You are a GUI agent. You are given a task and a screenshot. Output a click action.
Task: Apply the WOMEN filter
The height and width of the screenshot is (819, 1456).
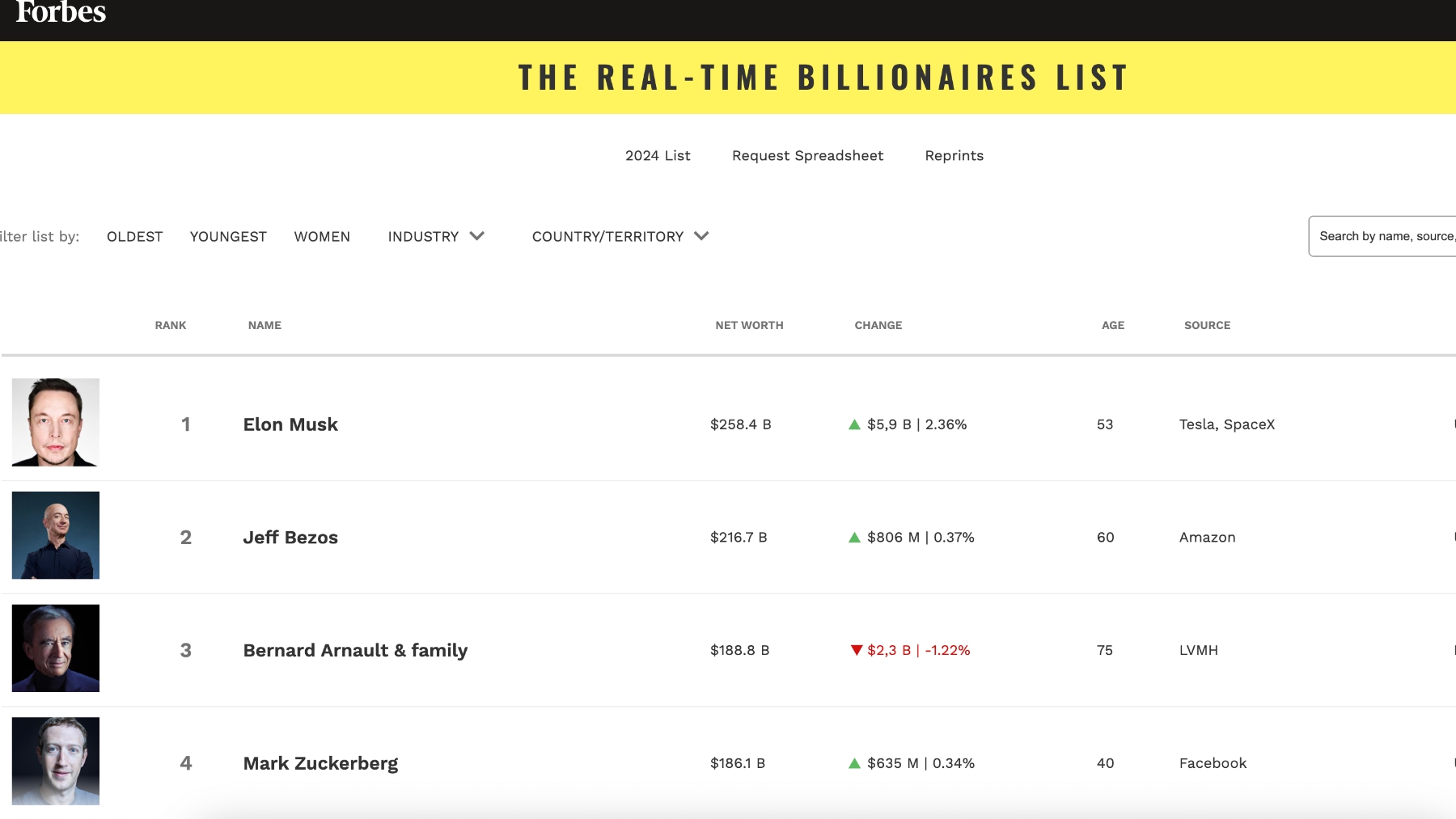[322, 236]
